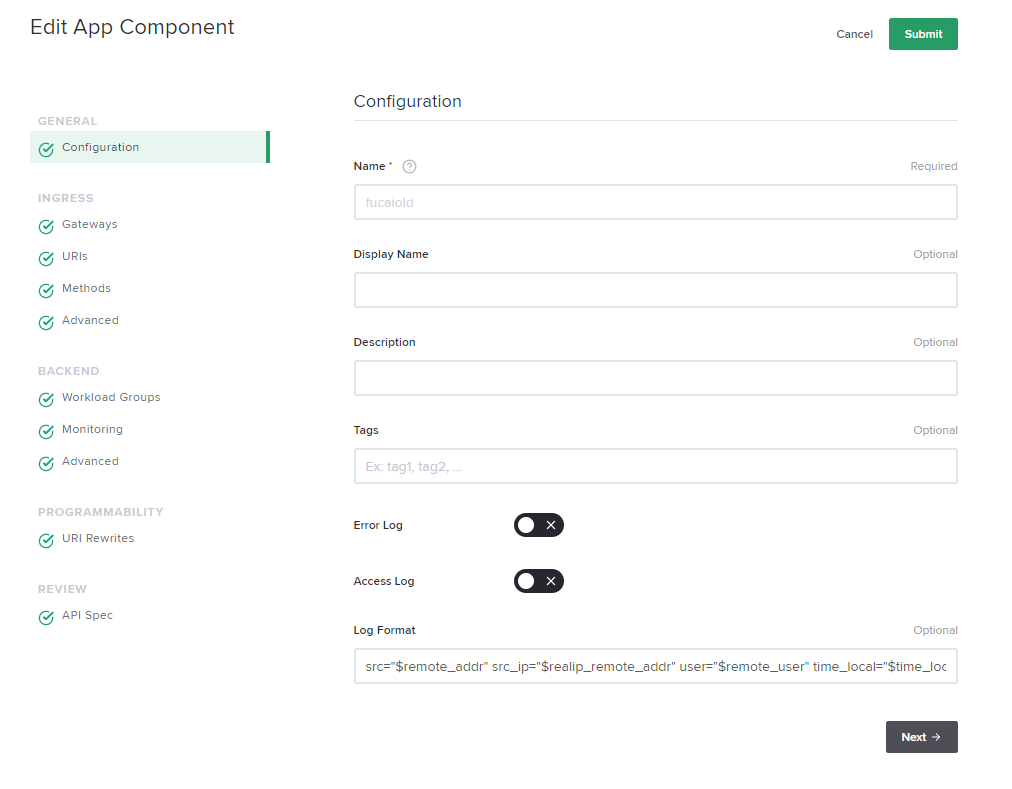Enable the Access Log switch
The width and height of the screenshot is (1012, 789).
tap(539, 581)
